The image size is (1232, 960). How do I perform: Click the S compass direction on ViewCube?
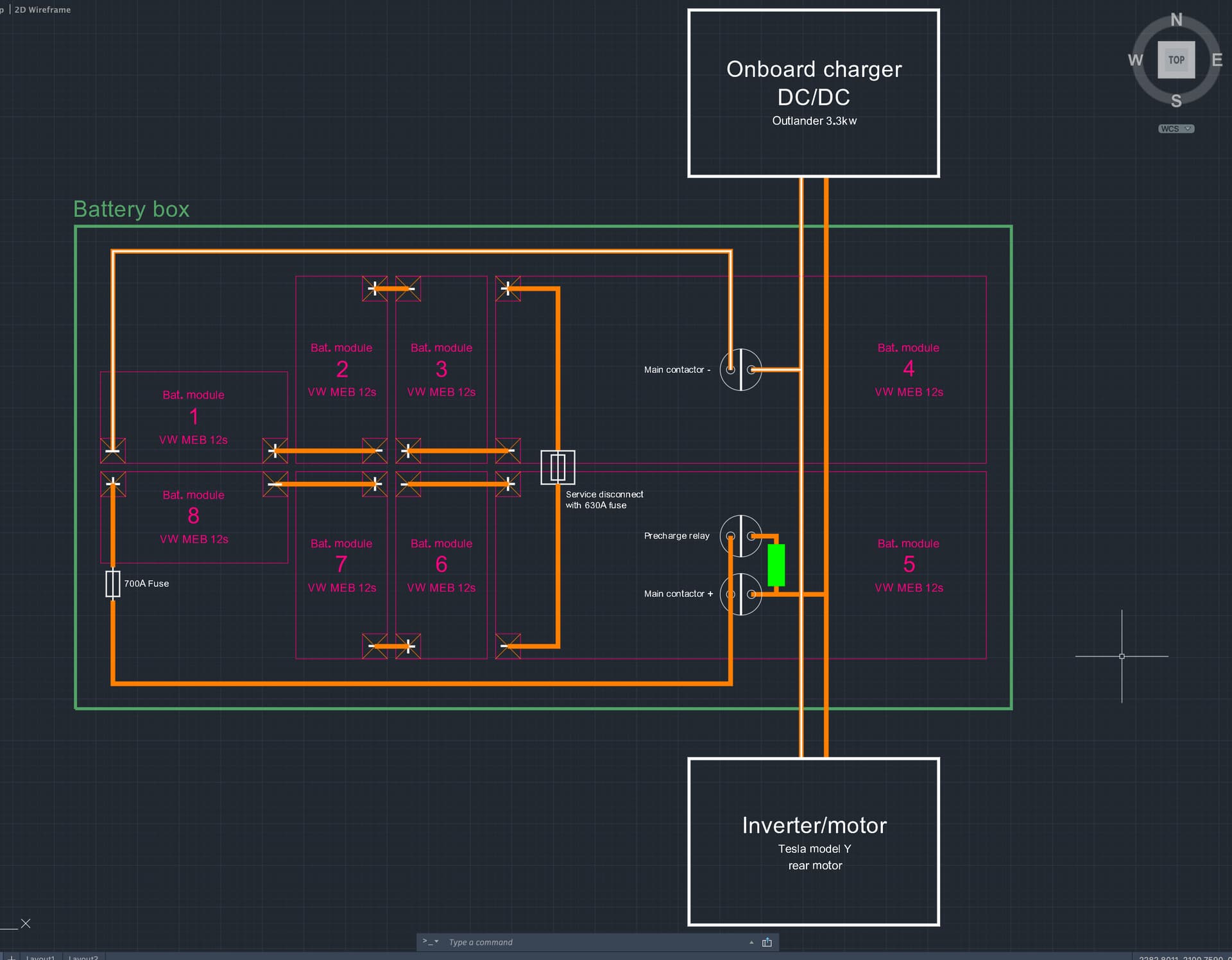pos(1176,101)
